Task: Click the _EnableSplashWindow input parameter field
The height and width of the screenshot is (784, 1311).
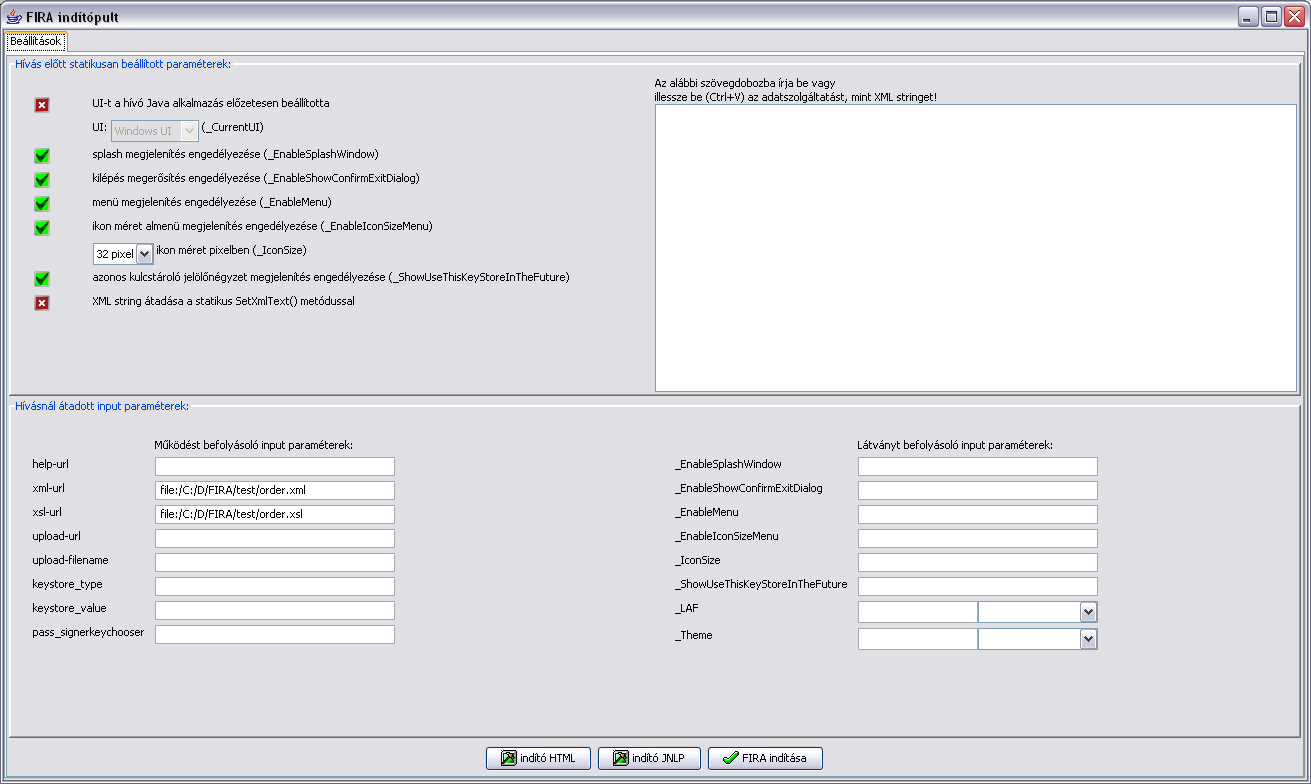Action: [978, 466]
